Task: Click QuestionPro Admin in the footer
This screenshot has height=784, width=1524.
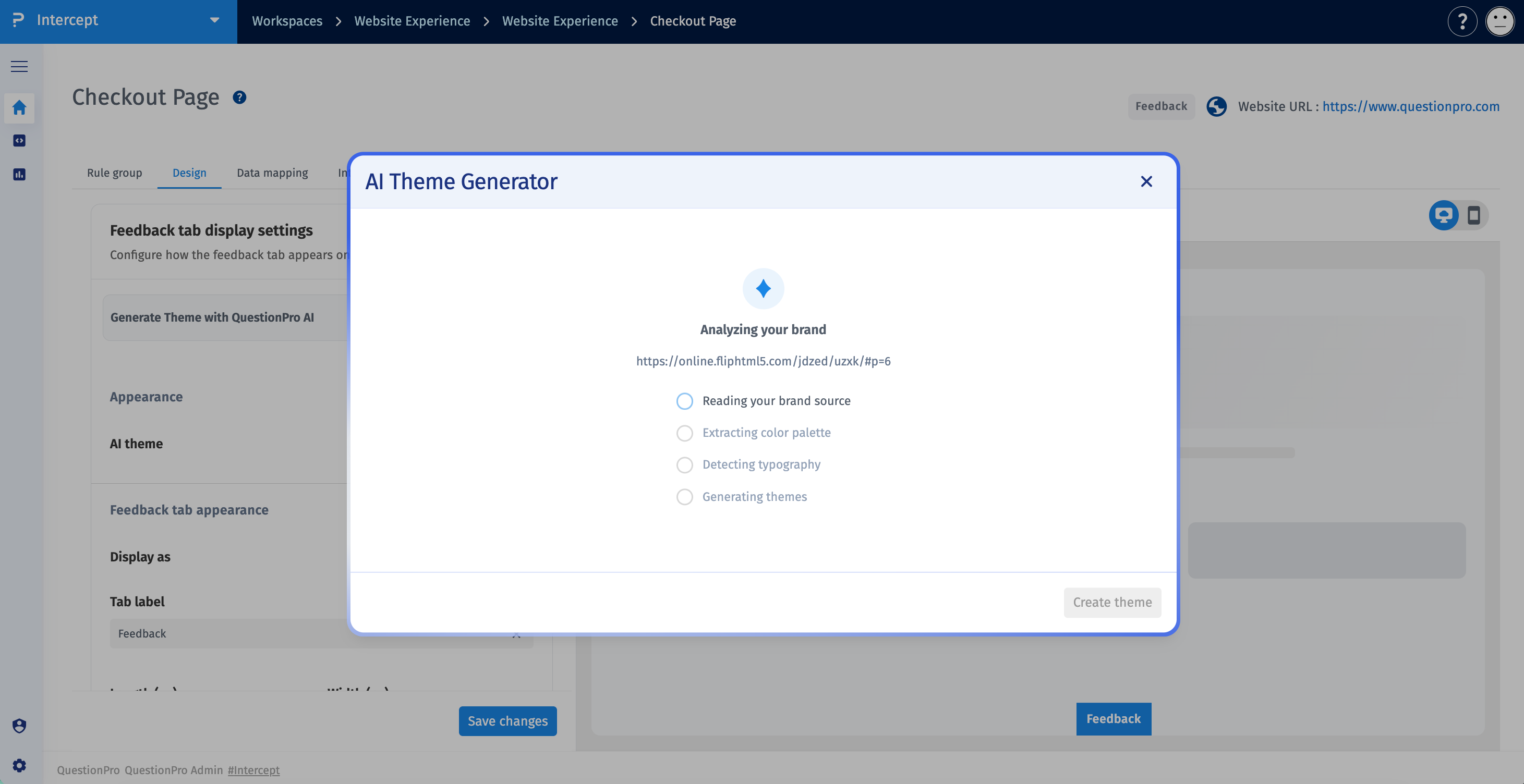Action: pos(173,770)
